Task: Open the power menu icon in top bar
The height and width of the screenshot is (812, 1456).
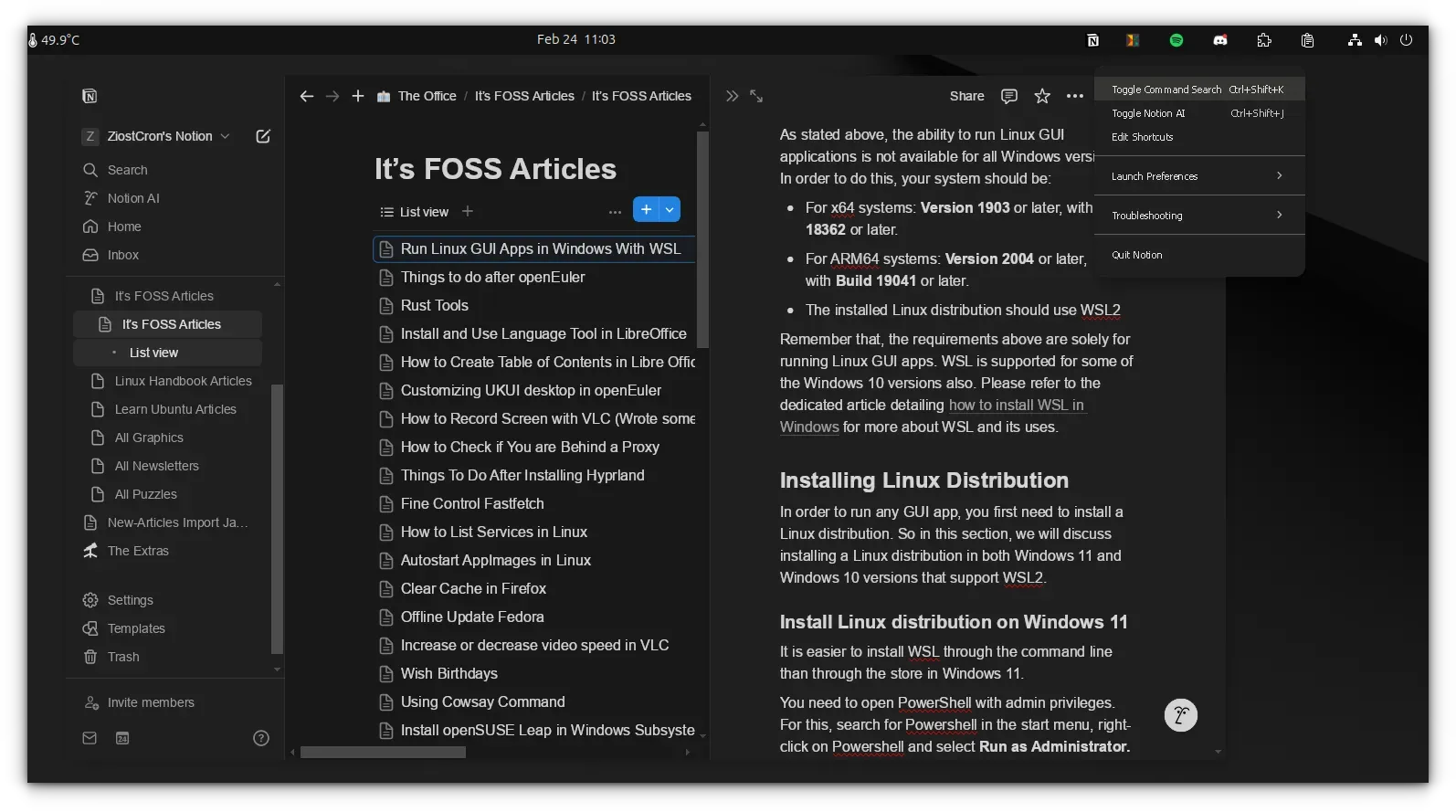Action: (1407, 40)
